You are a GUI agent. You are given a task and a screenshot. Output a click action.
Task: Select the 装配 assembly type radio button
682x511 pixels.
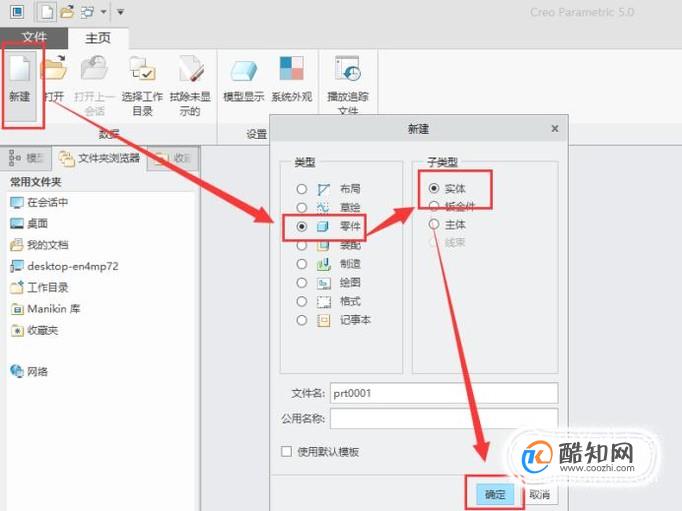(301, 245)
